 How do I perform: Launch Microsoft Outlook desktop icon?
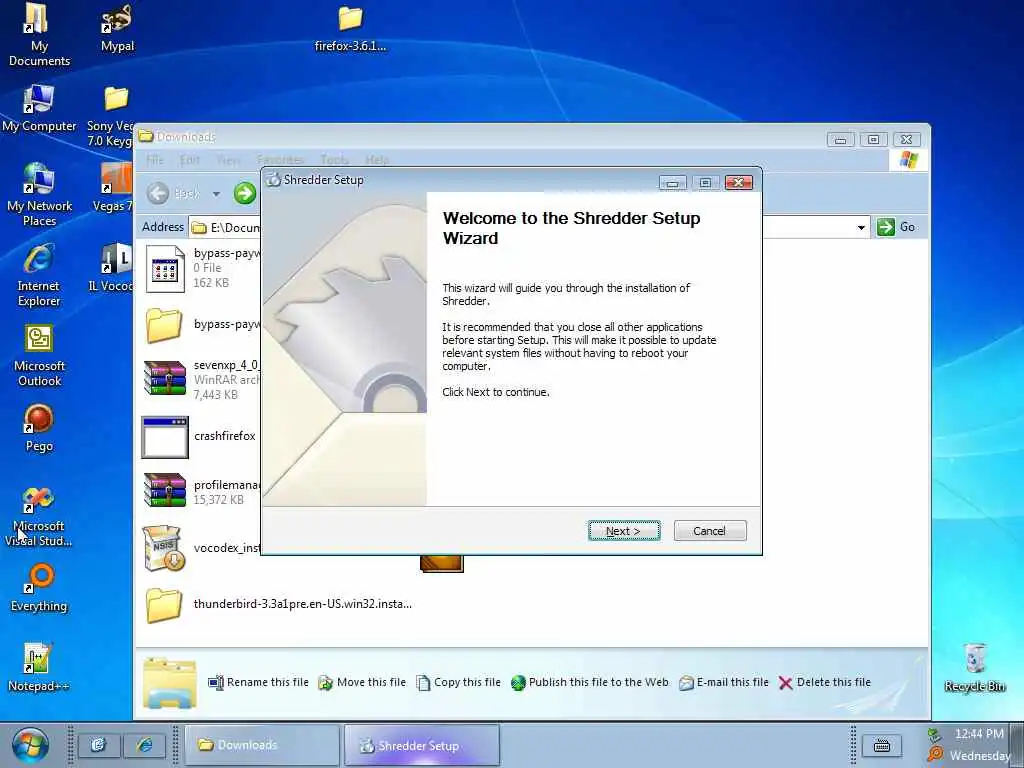[x=39, y=355]
